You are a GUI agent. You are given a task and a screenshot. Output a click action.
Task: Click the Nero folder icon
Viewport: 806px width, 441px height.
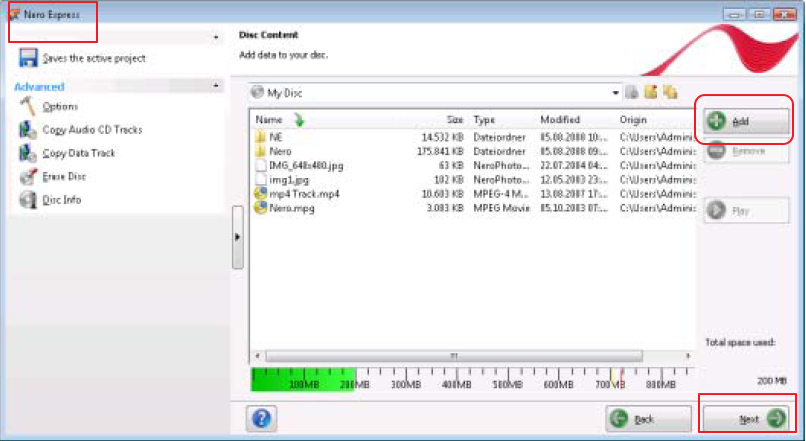[261, 152]
